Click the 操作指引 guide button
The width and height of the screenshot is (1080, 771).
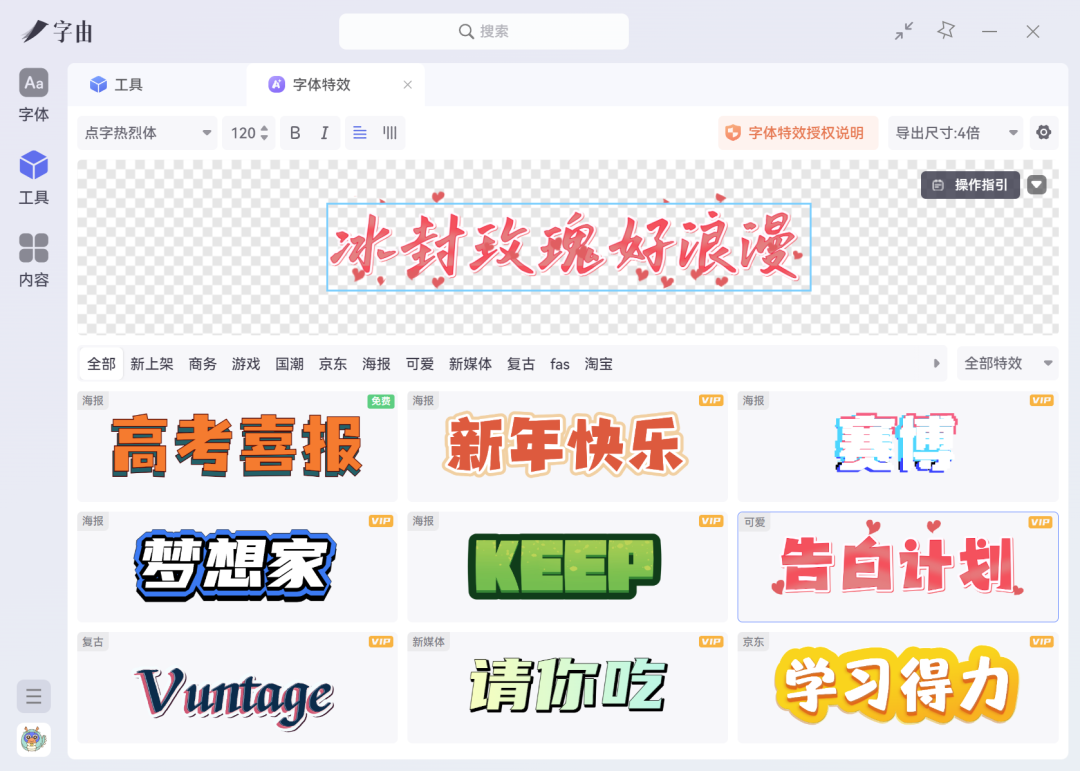970,185
